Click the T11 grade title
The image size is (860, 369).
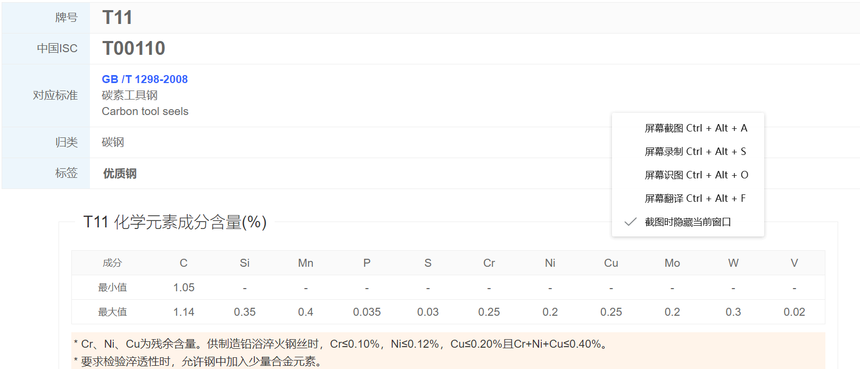(x=117, y=18)
